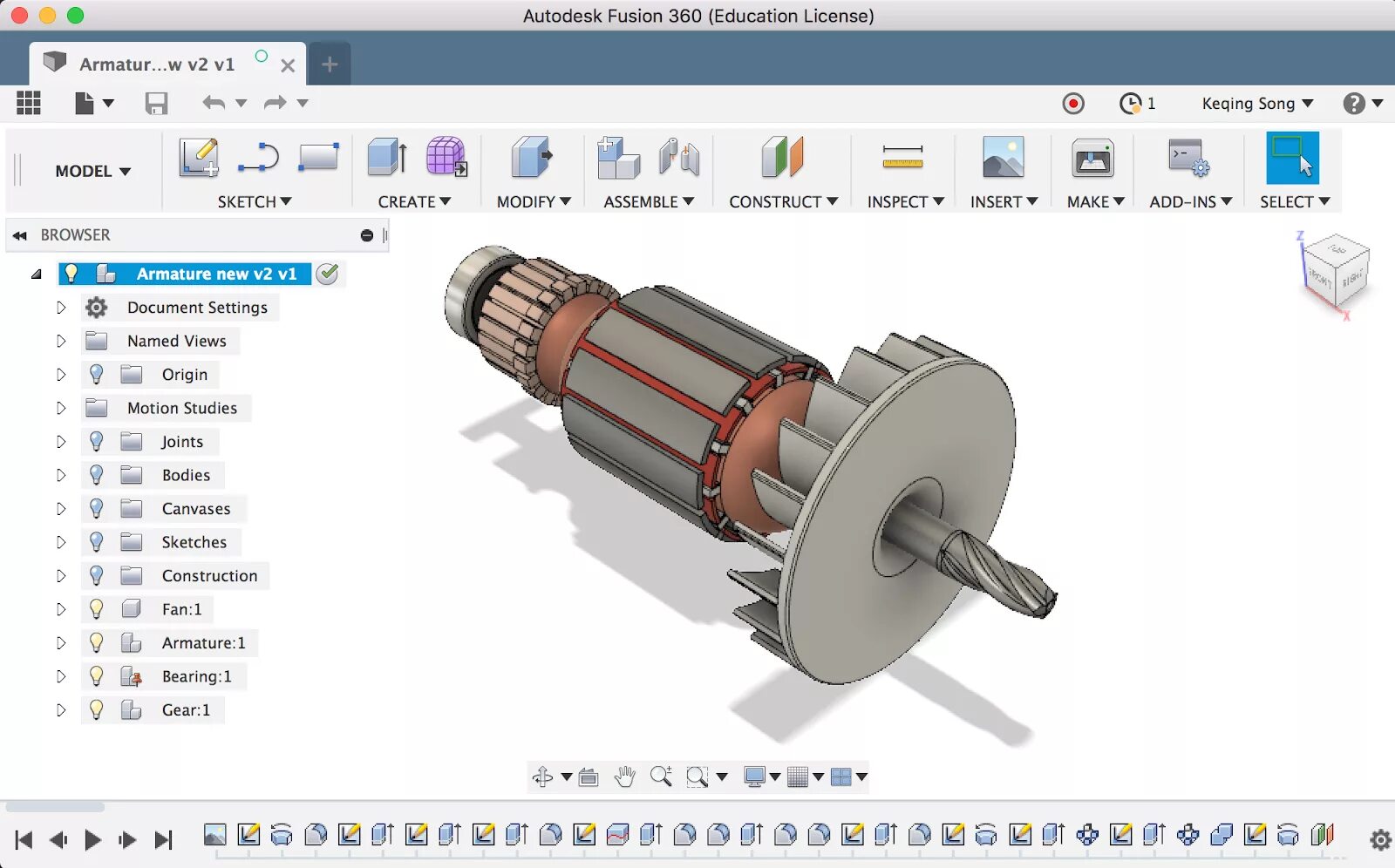Click the Offset Plane icon in Construct

[x=782, y=158]
